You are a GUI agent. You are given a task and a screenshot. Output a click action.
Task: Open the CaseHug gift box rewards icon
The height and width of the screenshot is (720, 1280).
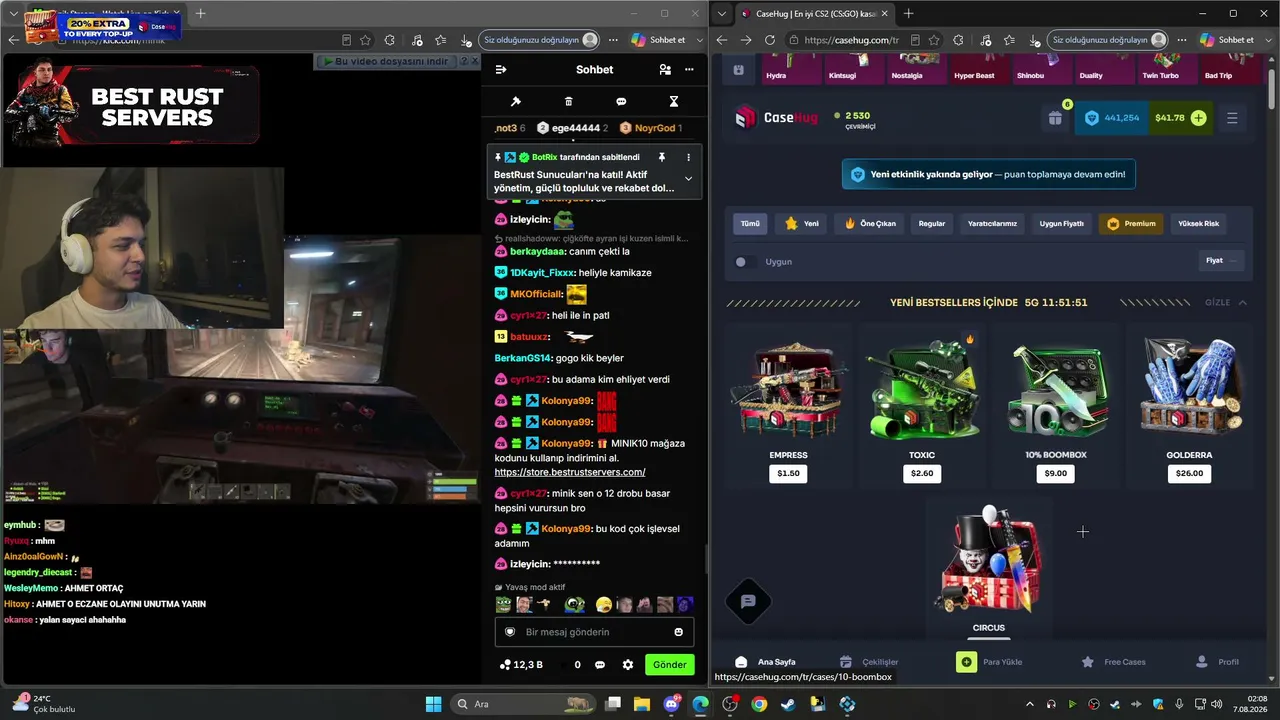pyautogui.click(x=1055, y=118)
